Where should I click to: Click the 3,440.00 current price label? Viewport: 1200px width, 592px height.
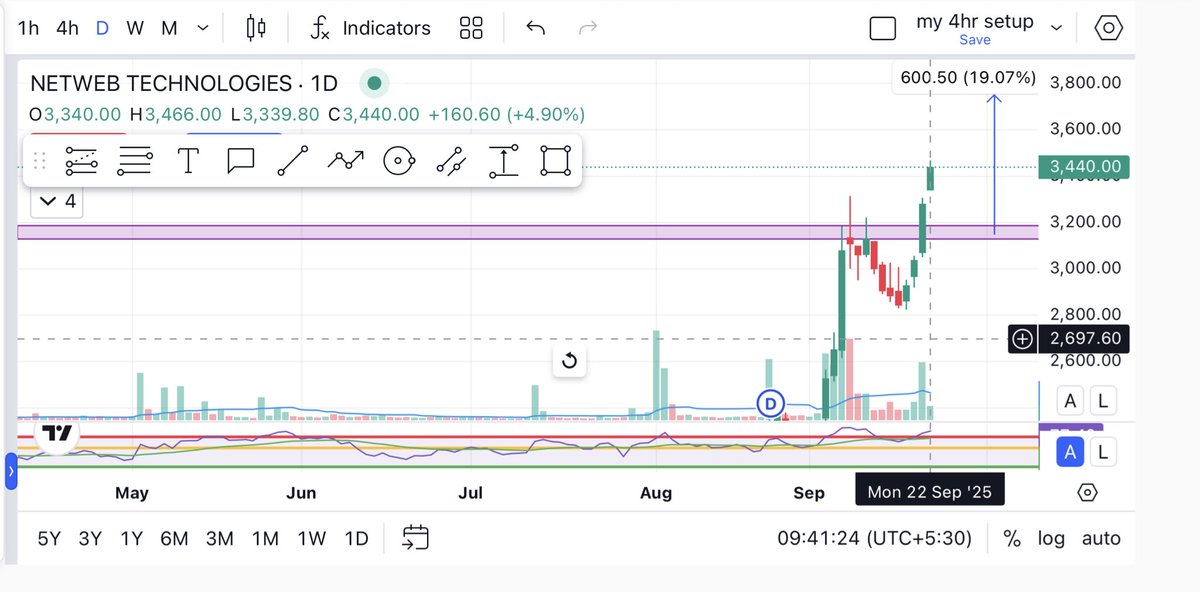(1084, 167)
